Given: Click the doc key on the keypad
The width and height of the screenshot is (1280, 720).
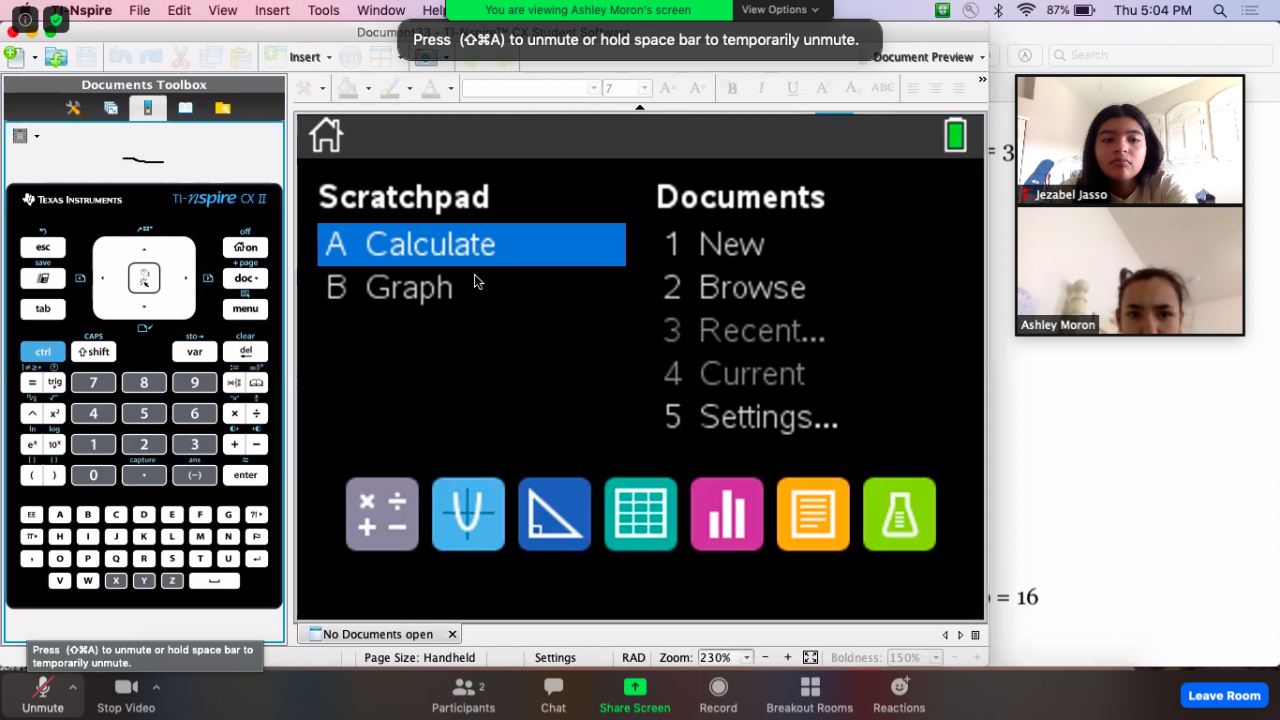Looking at the screenshot, I should coord(245,278).
